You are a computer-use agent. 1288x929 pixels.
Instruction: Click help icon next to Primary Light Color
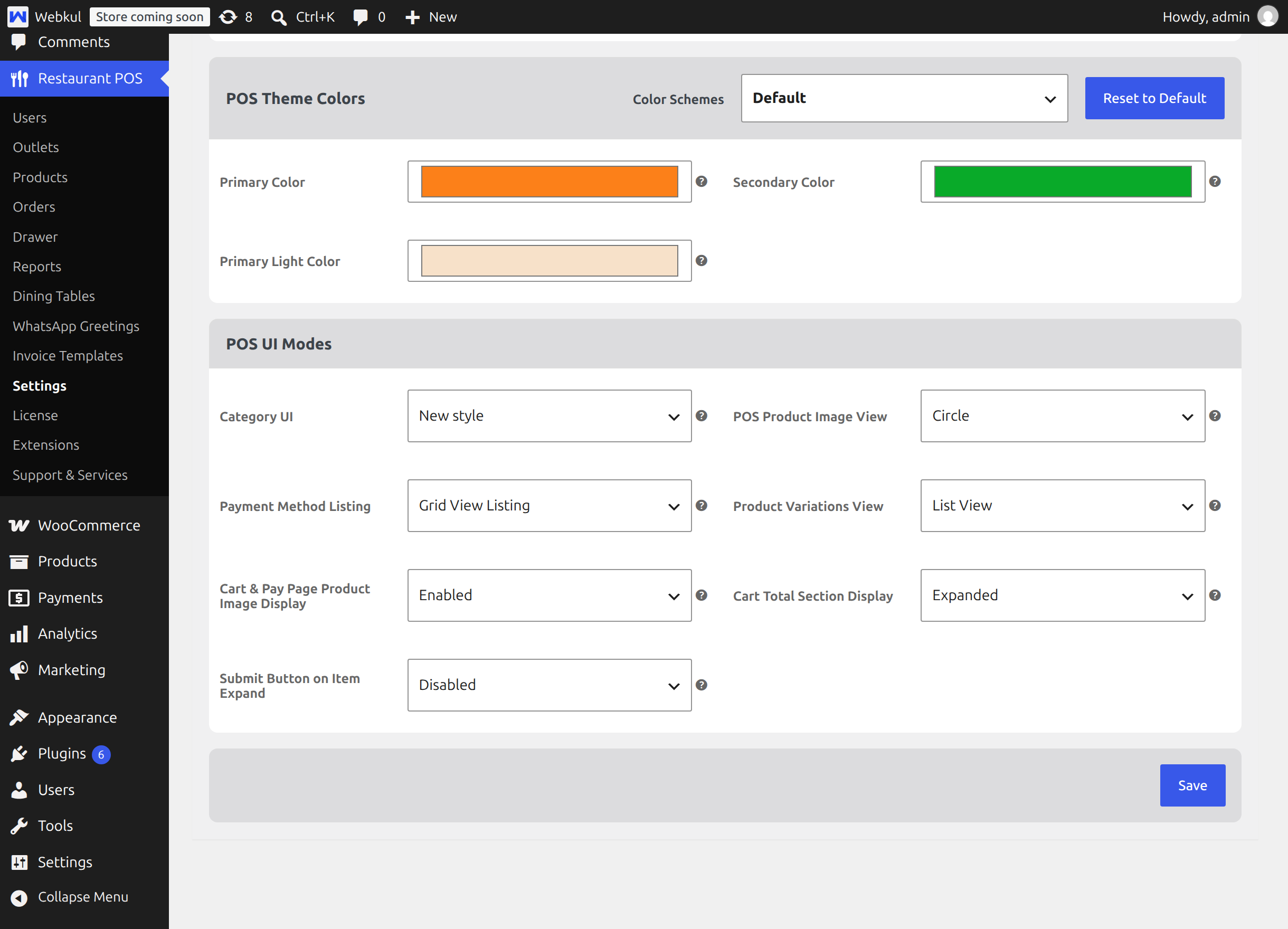(702, 261)
